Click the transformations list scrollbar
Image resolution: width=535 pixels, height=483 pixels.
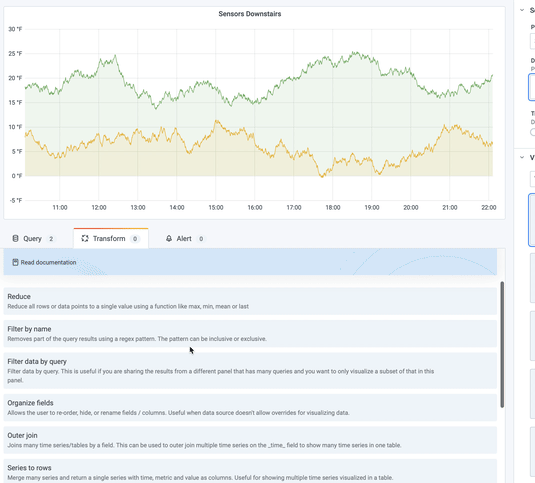pos(502,345)
